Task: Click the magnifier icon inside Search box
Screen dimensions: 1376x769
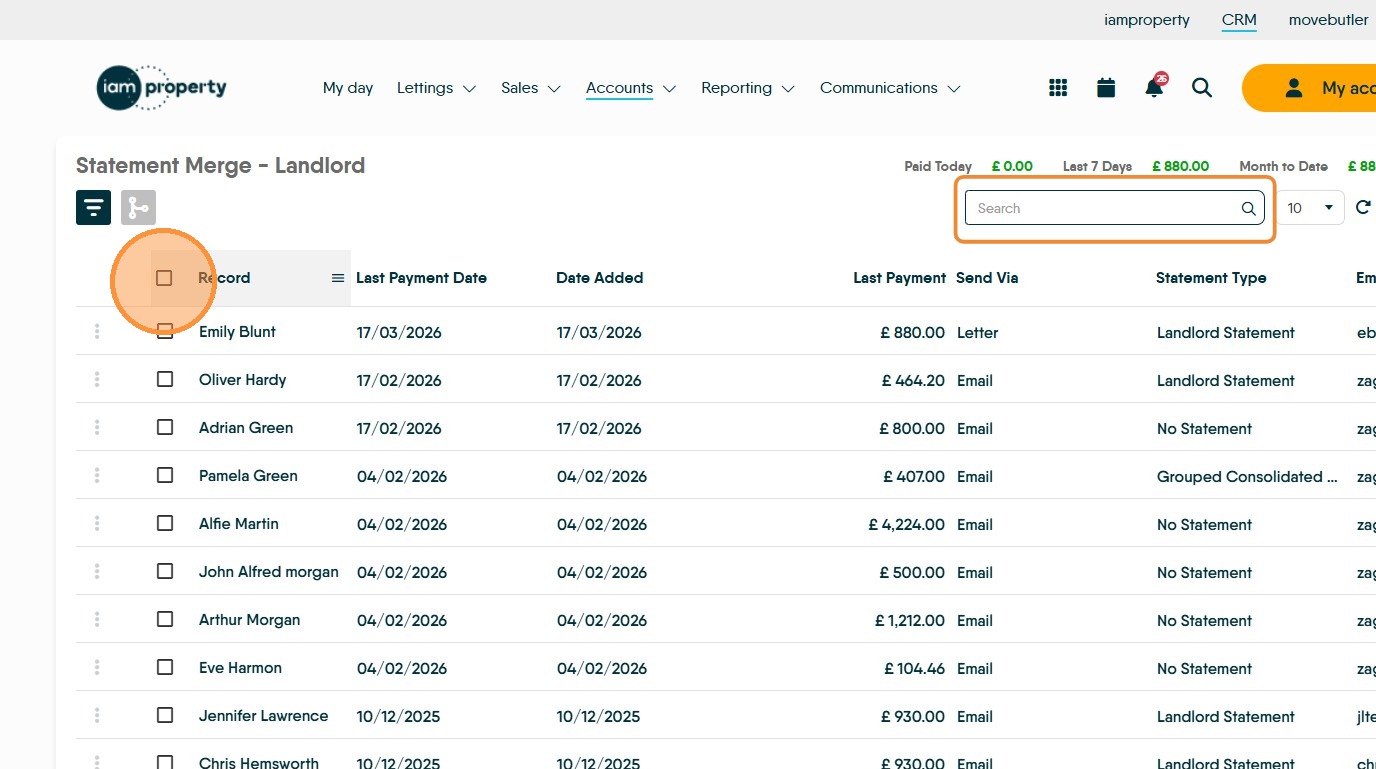Action: tap(1248, 209)
